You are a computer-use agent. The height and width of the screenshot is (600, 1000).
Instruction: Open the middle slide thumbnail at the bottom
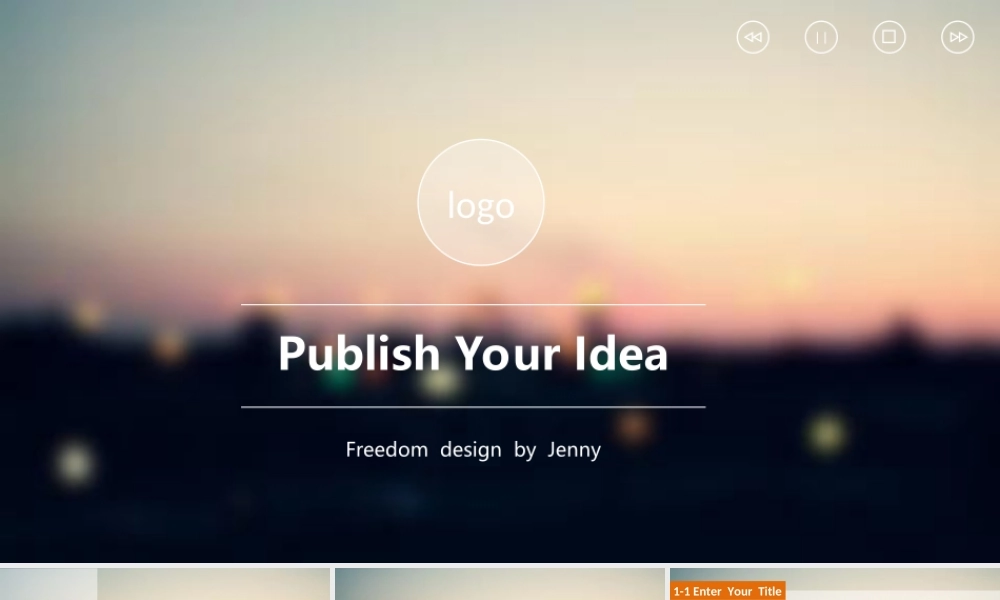499,584
